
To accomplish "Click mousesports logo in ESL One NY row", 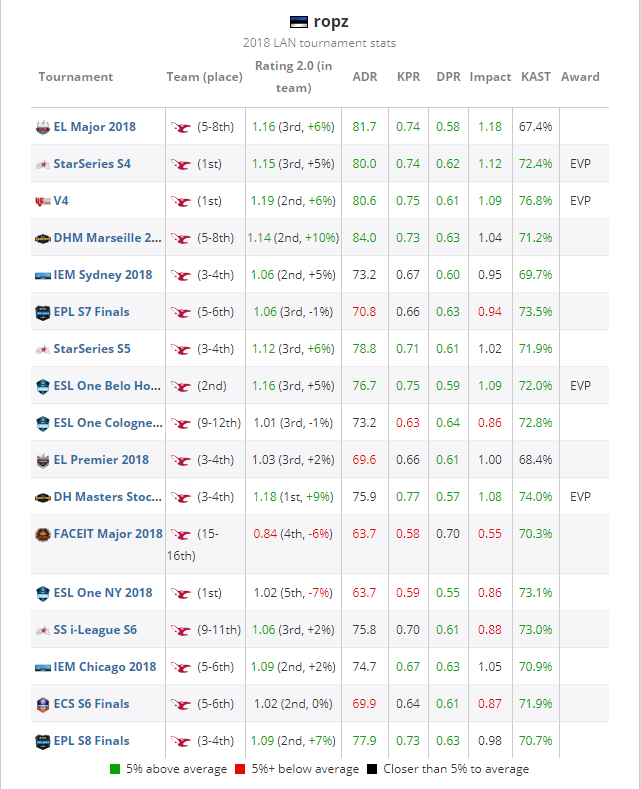I will [181, 593].
